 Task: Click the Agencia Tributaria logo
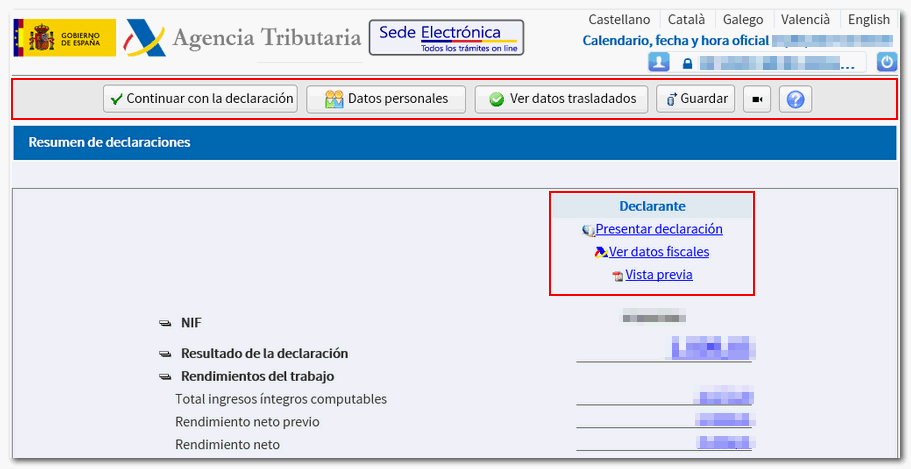[x=243, y=38]
